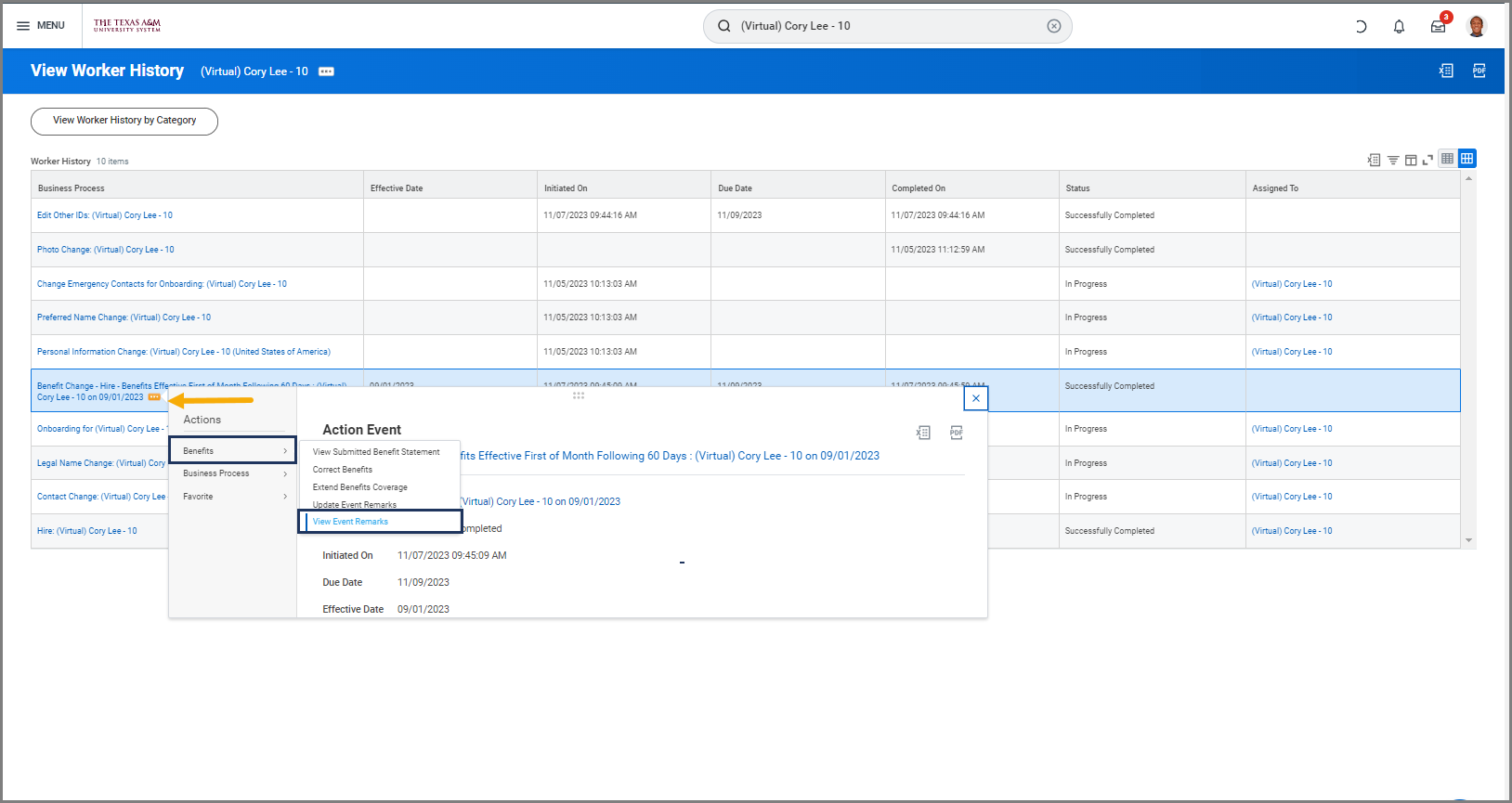The height and width of the screenshot is (803, 1512).
Task: Open related actions next to page title
Action: pos(326,71)
